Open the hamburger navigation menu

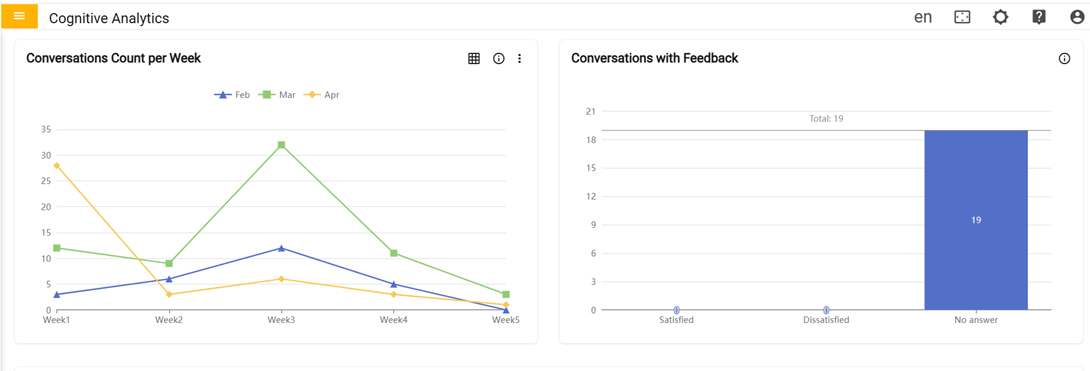coord(19,16)
